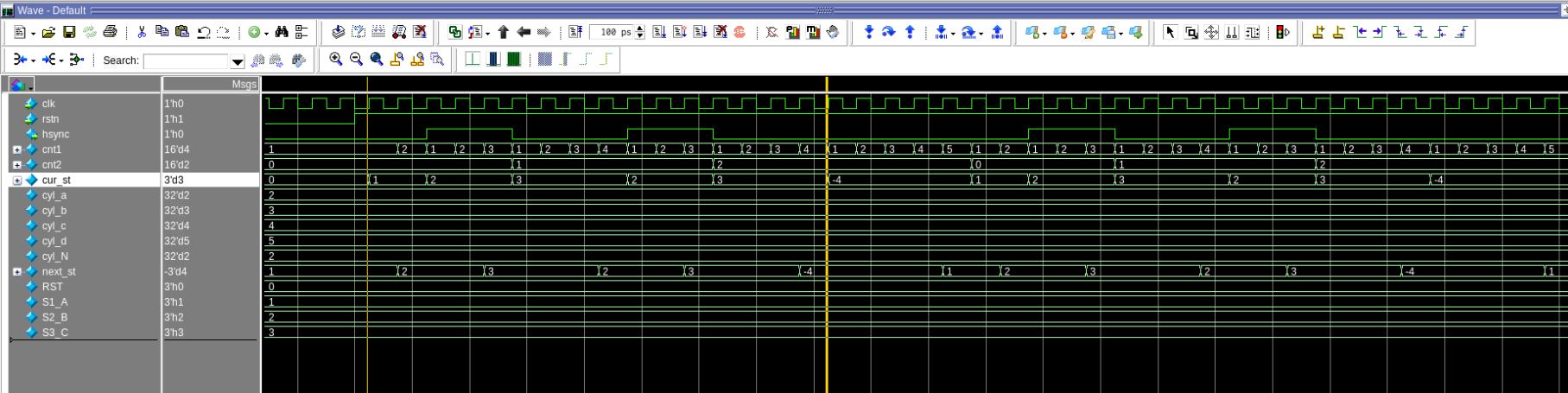1568x393 pixels.
Task: Open the New file dropdown arrow
Action: [33, 33]
